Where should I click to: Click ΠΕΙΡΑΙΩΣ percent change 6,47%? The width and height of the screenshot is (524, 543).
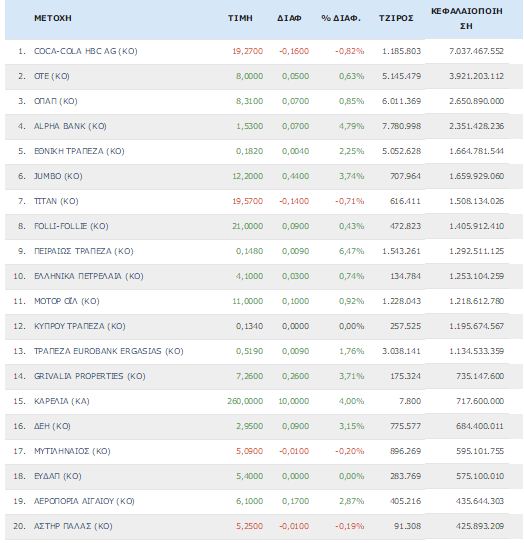click(x=351, y=251)
